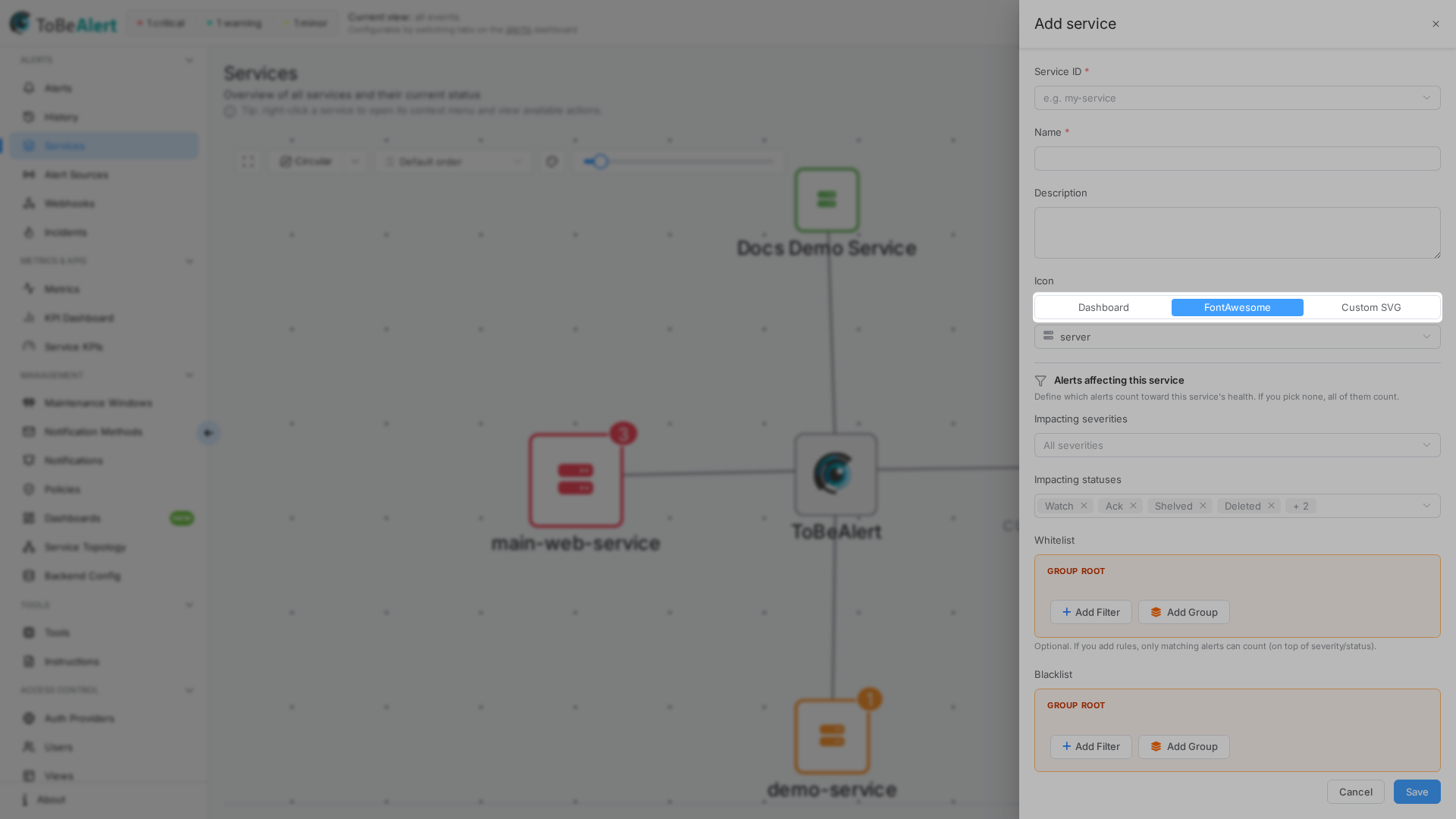Image resolution: width=1456 pixels, height=819 pixels.
Task: Open Metrics sidebar entry
Action: (104, 289)
